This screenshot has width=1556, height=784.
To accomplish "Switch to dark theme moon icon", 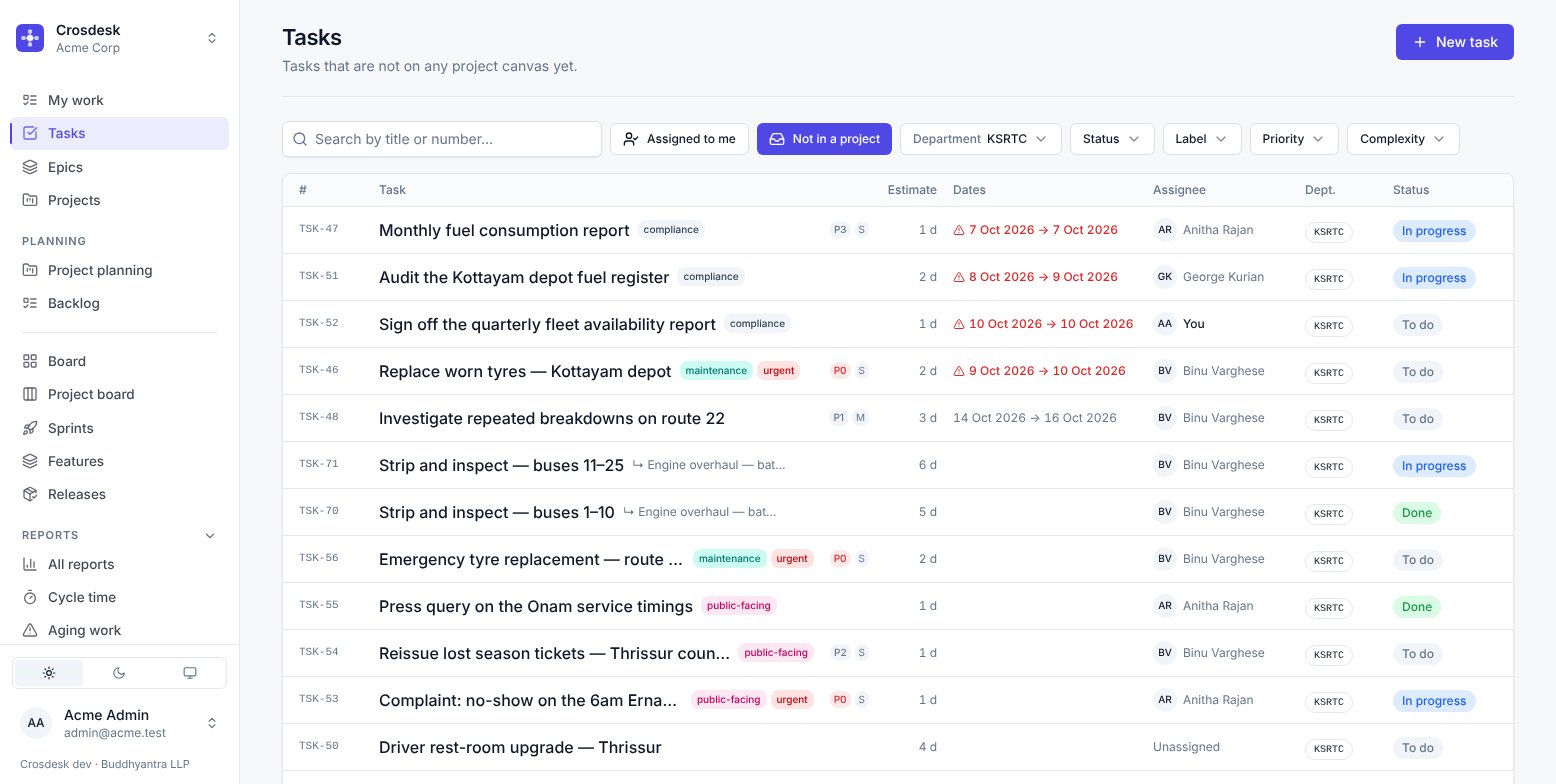I will point(119,673).
